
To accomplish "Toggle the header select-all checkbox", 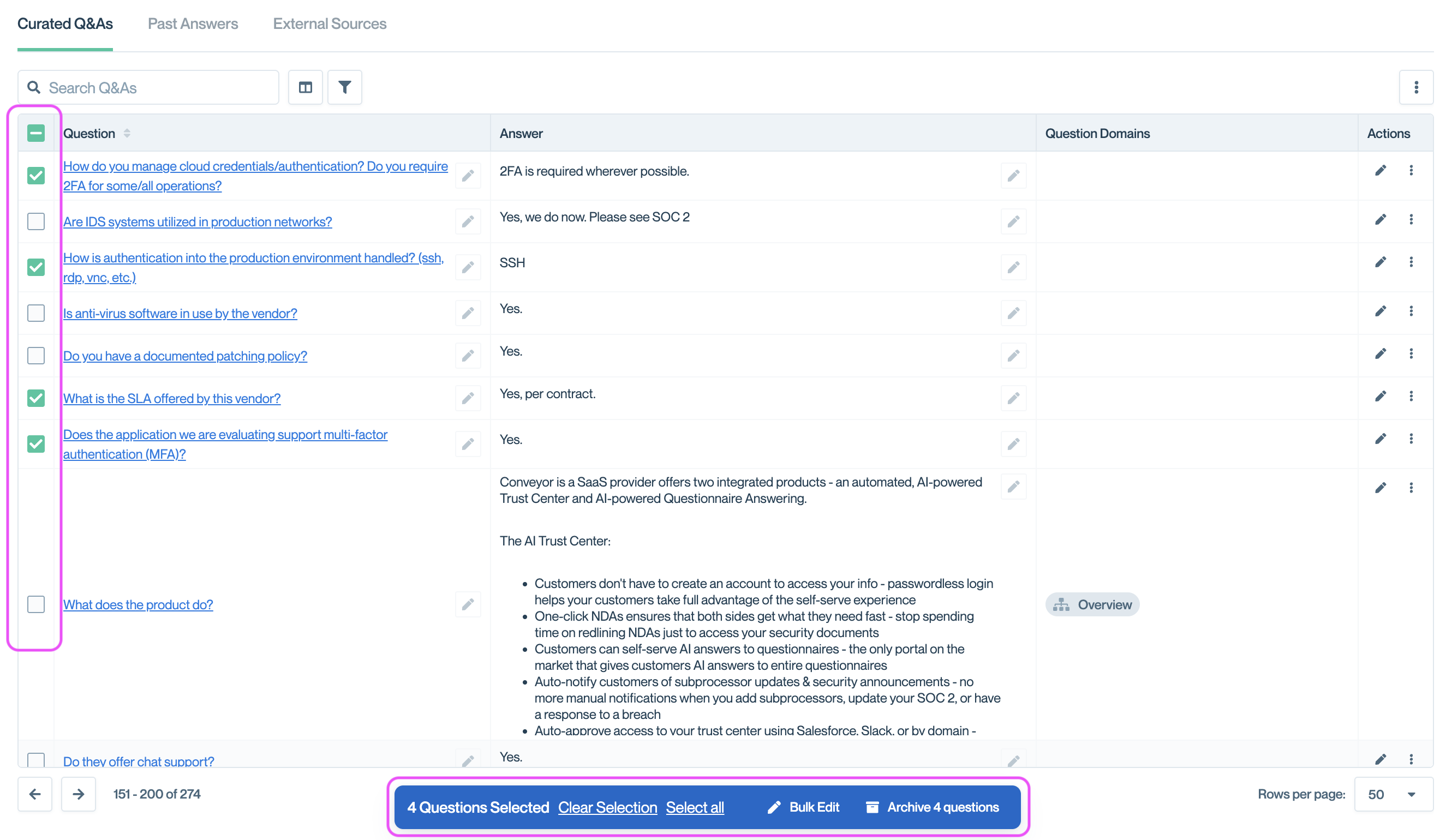I will [36, 133].
